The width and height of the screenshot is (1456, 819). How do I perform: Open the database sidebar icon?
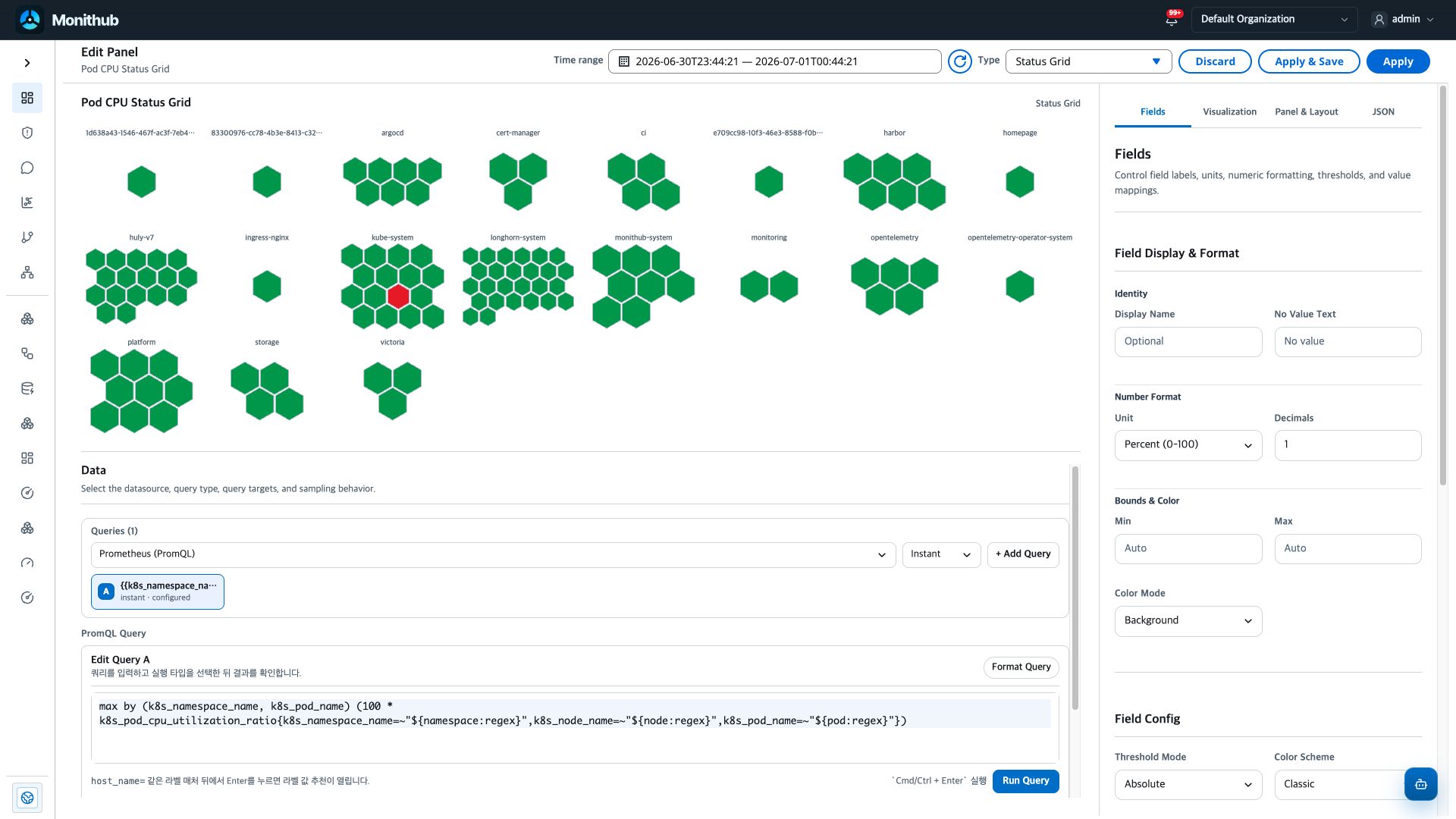pyautogui.click(x=27, y=388)
